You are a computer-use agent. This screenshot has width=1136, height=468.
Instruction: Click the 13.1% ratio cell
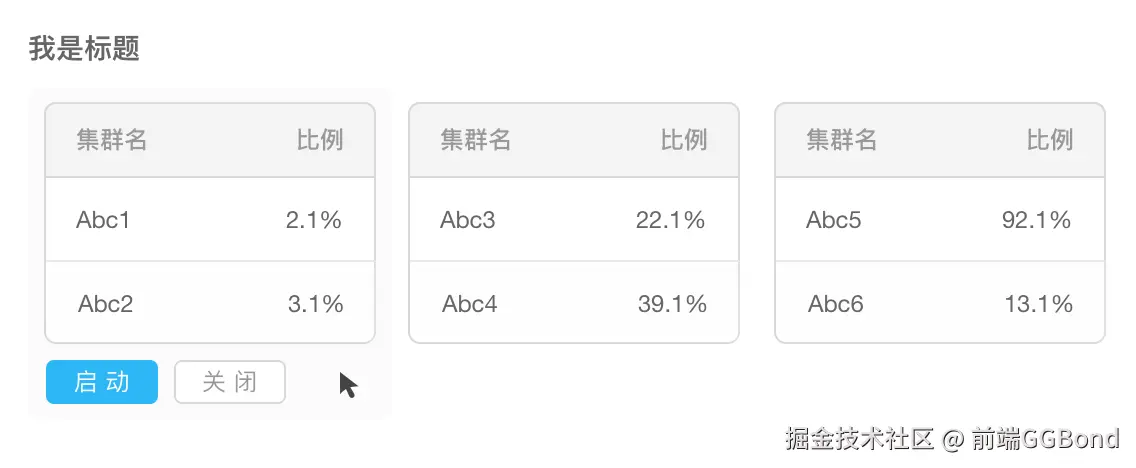[1039, 304]
